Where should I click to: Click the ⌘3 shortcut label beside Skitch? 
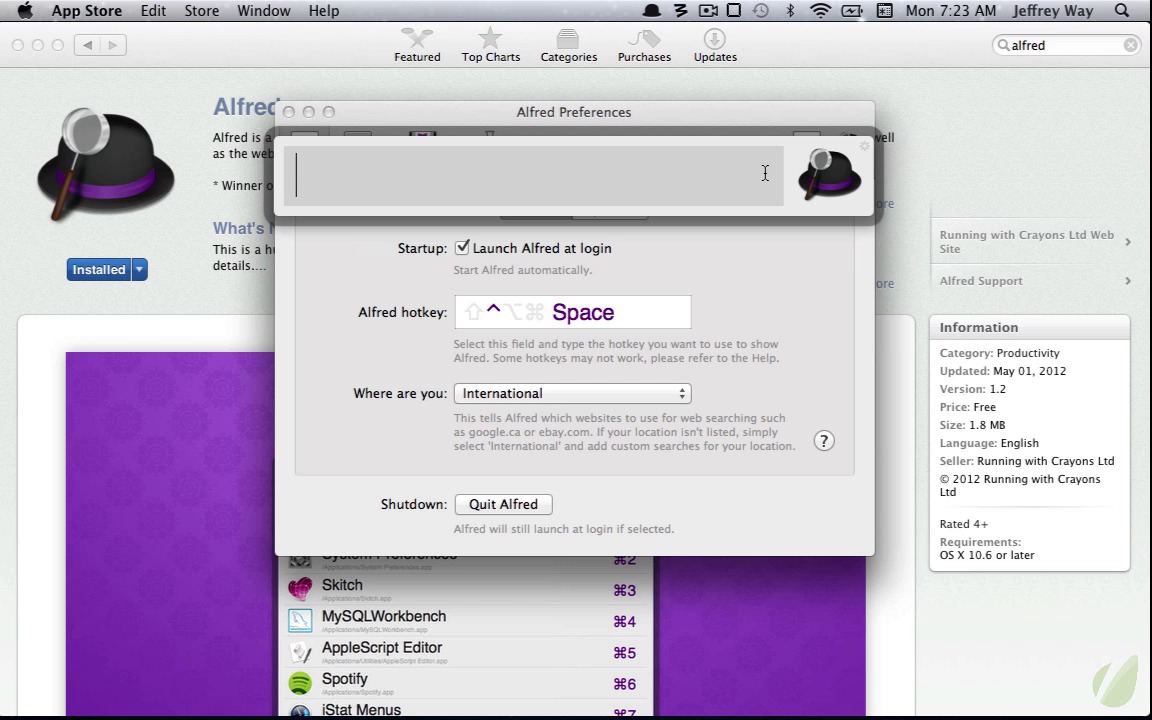point(624,591)
